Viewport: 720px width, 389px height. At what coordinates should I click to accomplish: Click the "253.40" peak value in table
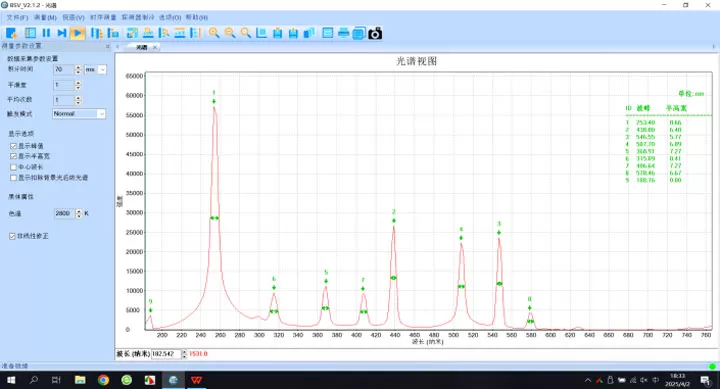point(645,123)
